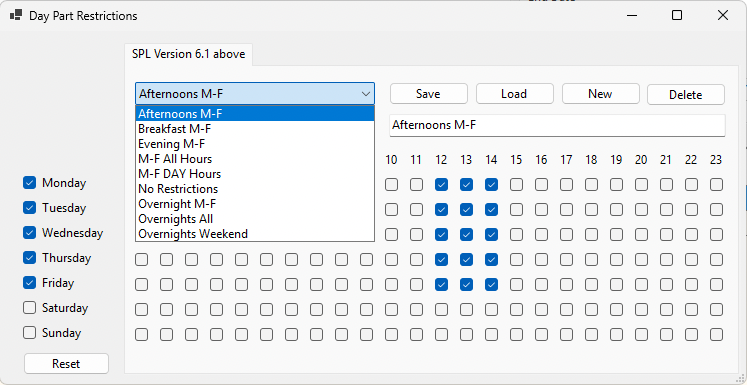
Task: Click the Save button
Action: point(428,94)
